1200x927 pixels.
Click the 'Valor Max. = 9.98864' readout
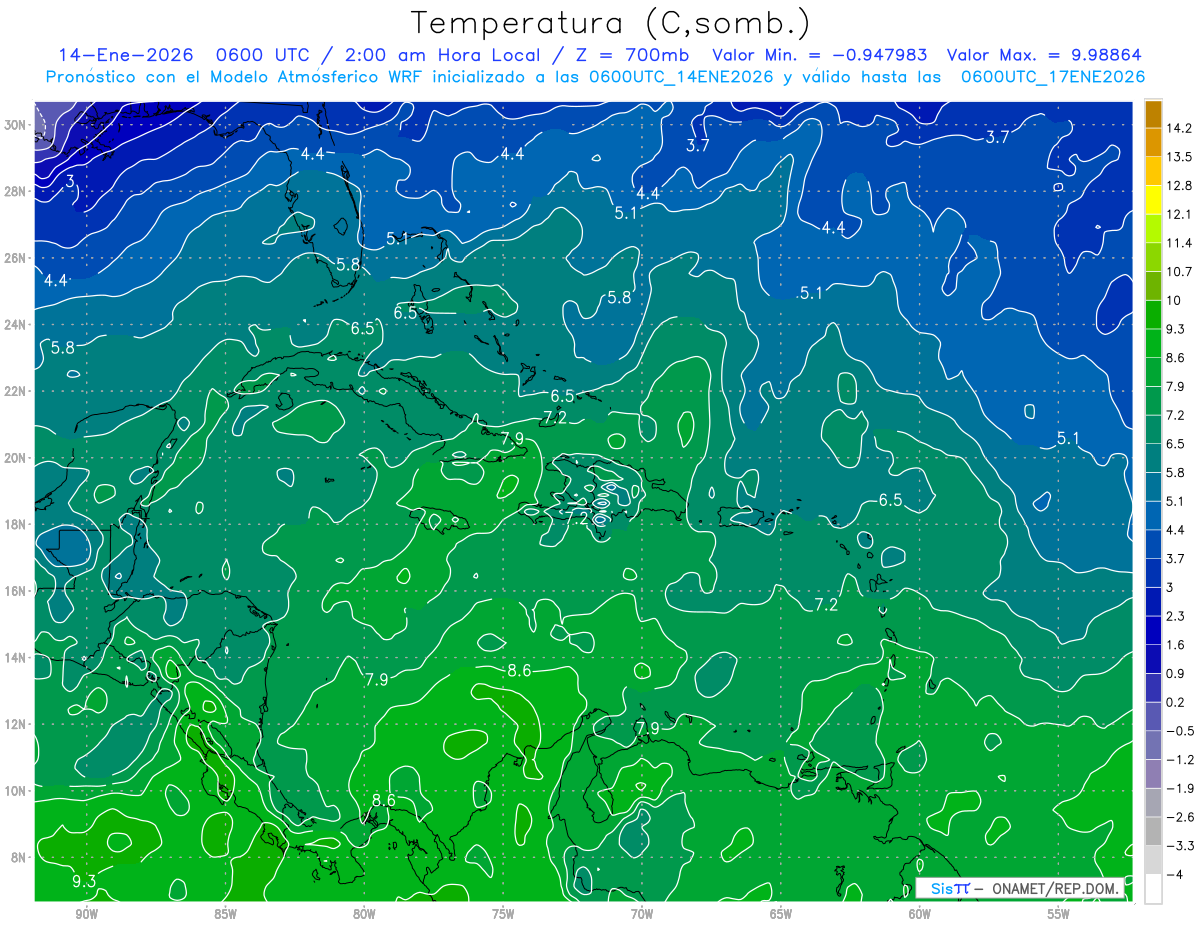click(x=1043, y=55)
